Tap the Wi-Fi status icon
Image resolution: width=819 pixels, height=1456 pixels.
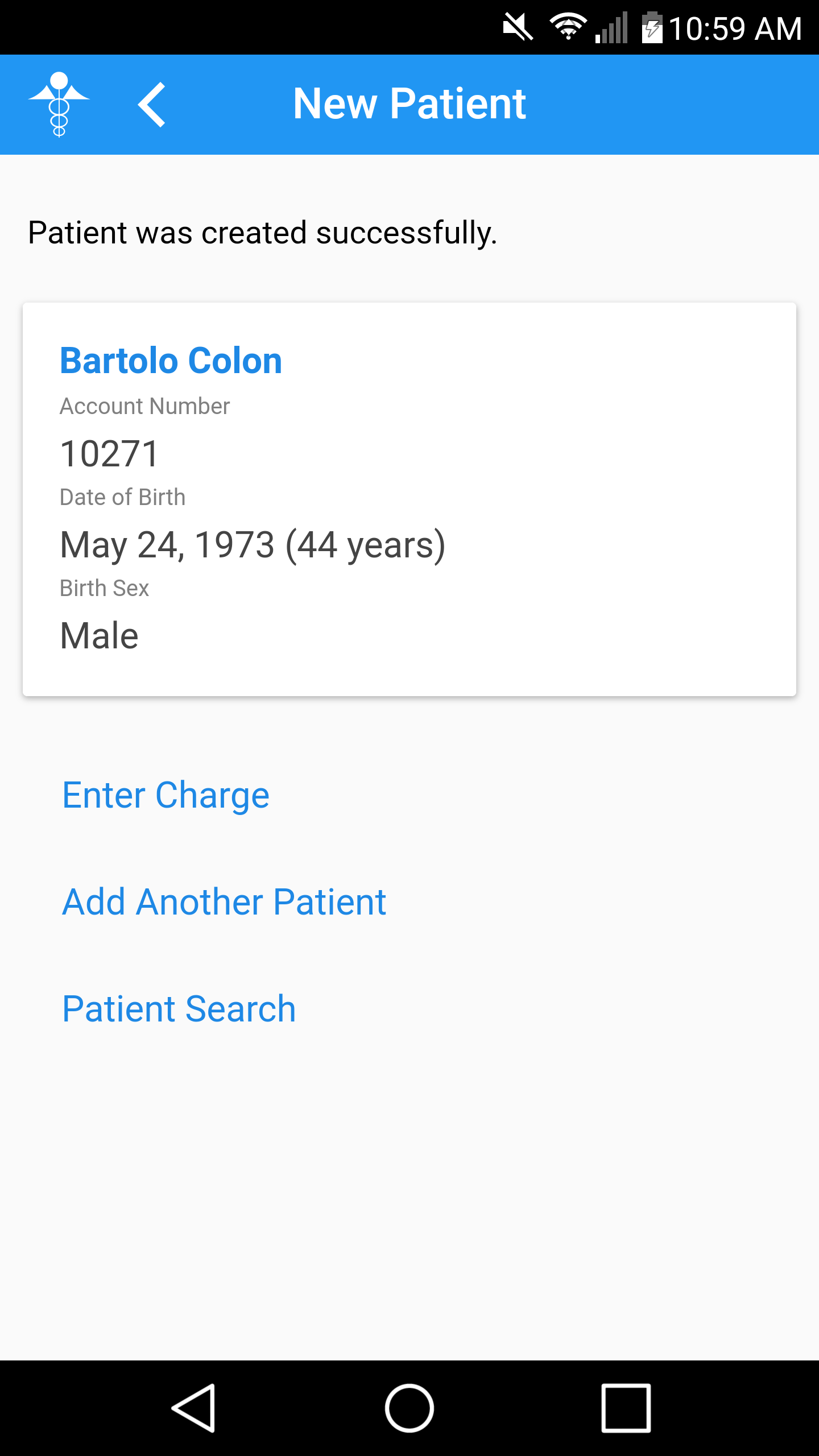pos(568,27)
